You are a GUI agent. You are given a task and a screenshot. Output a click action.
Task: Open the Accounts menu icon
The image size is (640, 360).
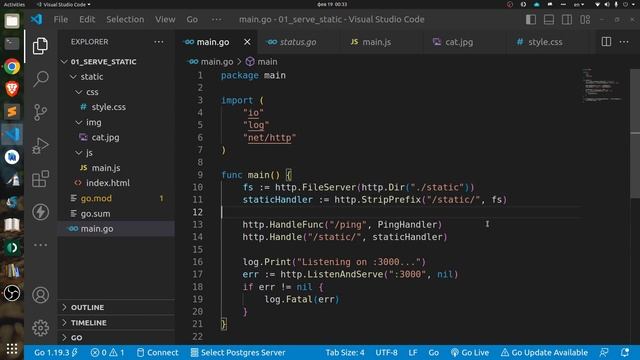[40, 295]
